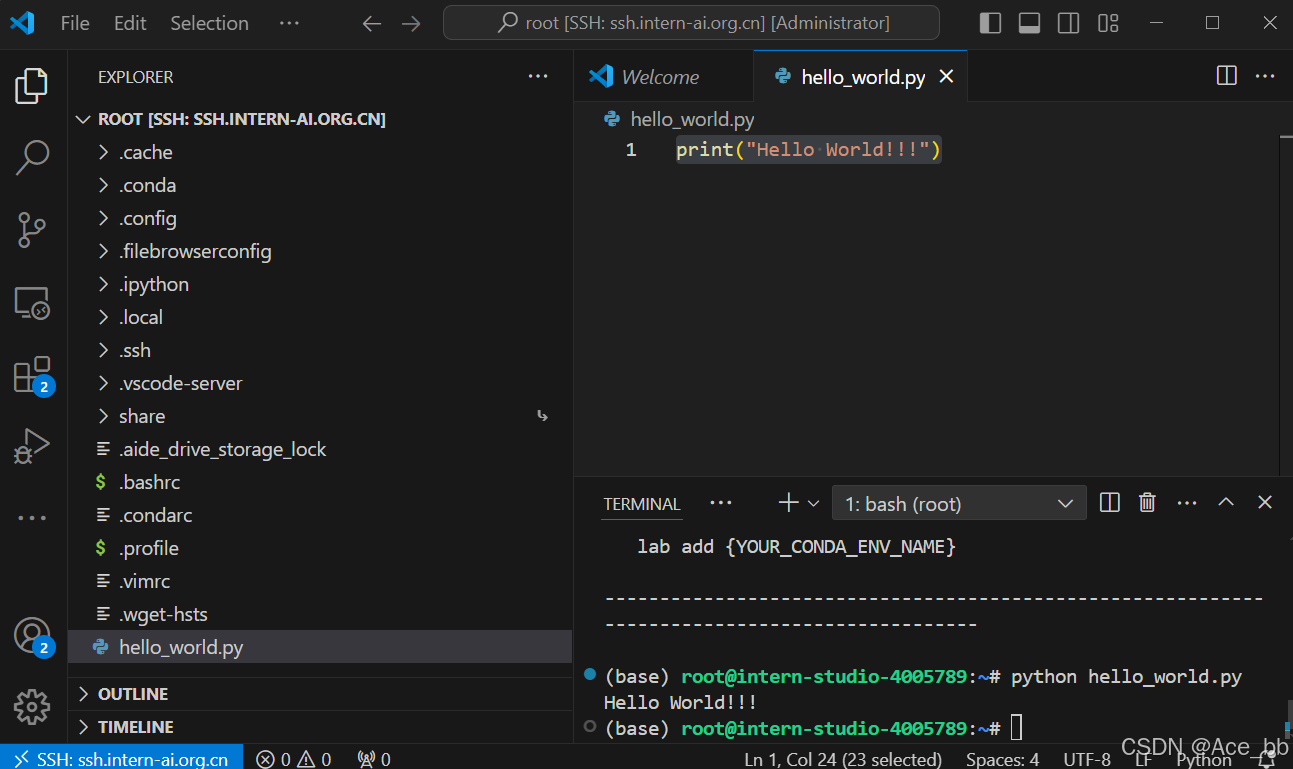Open the .aide_drive_storage_lock file

pos(320,449)
